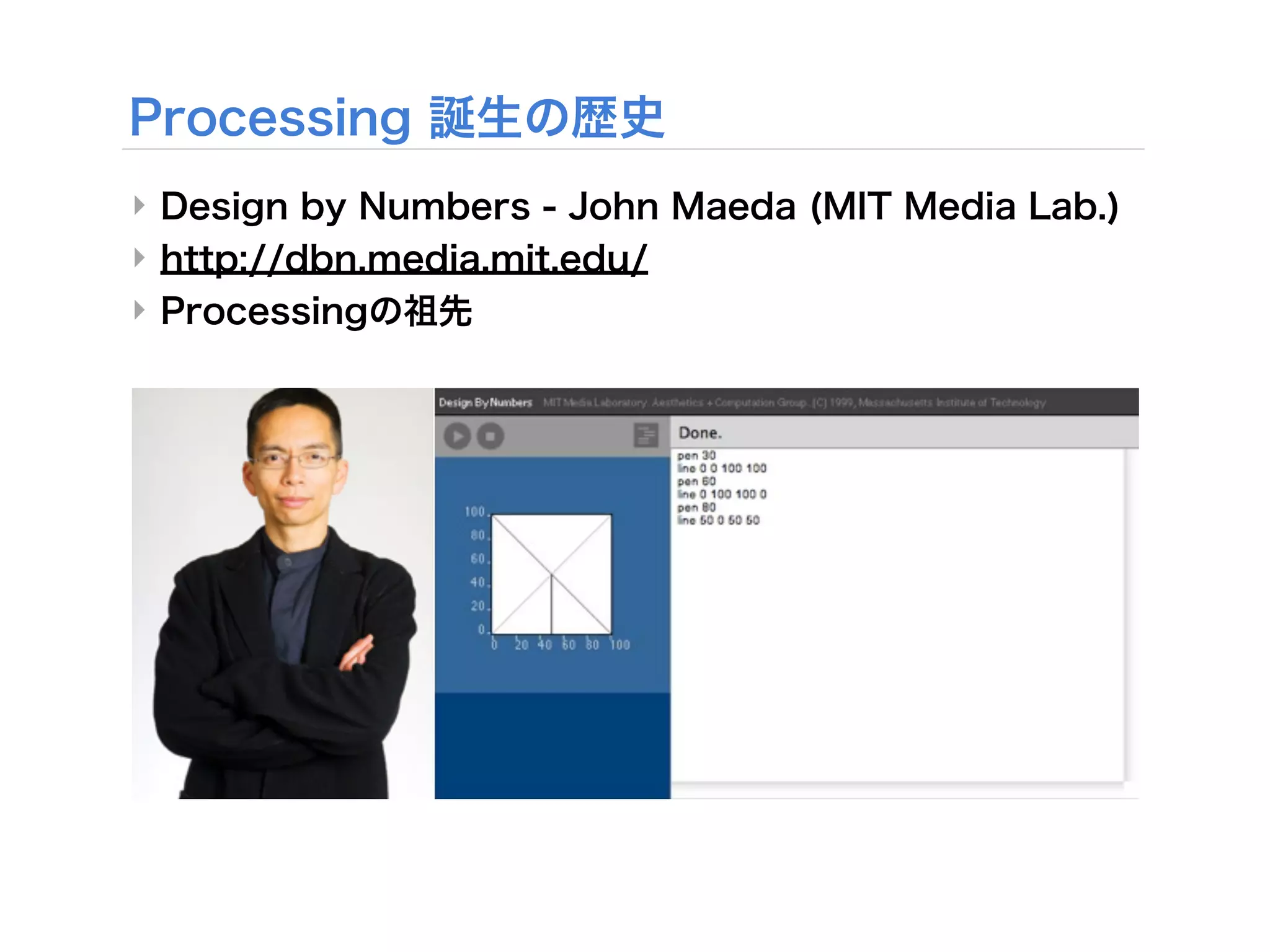Click the 'Done.' status text
This screenshot has width=1270, height=952.
[700, 433]
